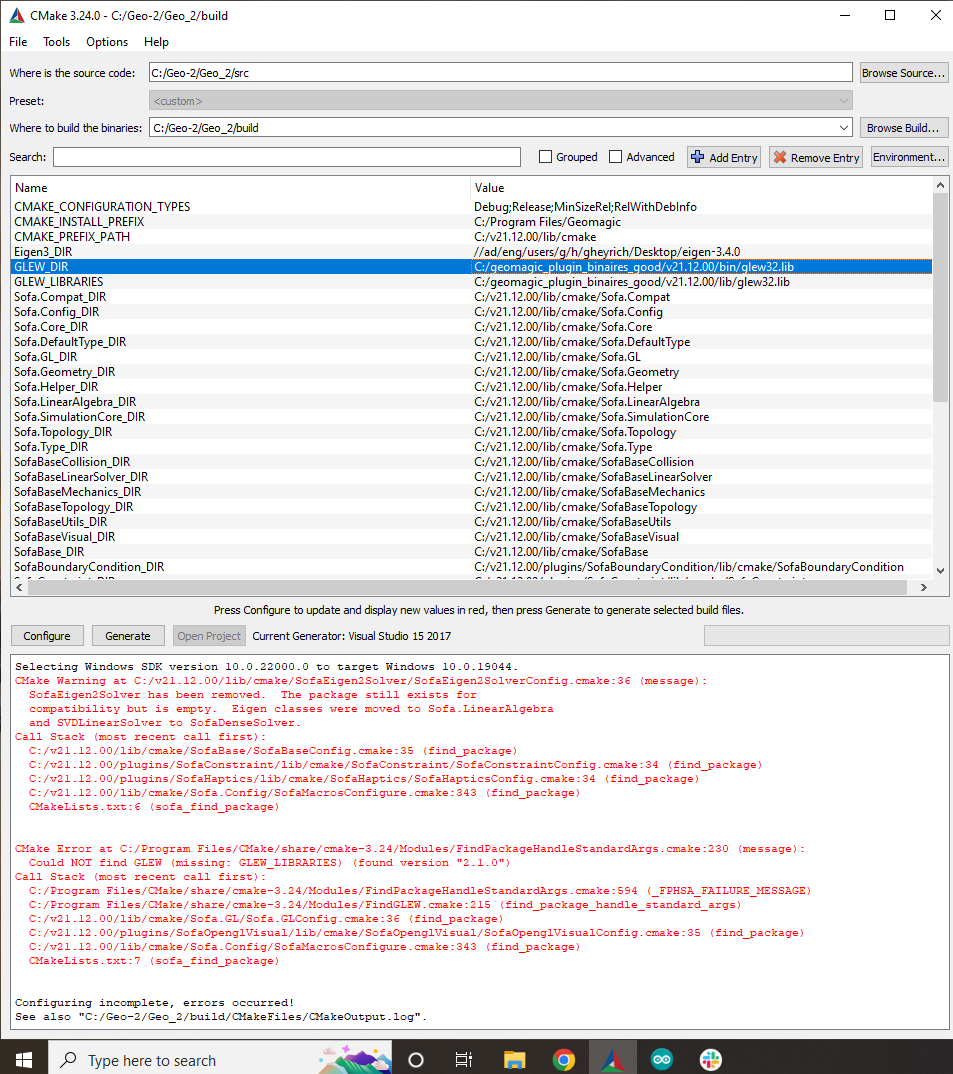Enable the Advanced checkbox
This screenshot has width=953, height=1074.
click(615, 157)
